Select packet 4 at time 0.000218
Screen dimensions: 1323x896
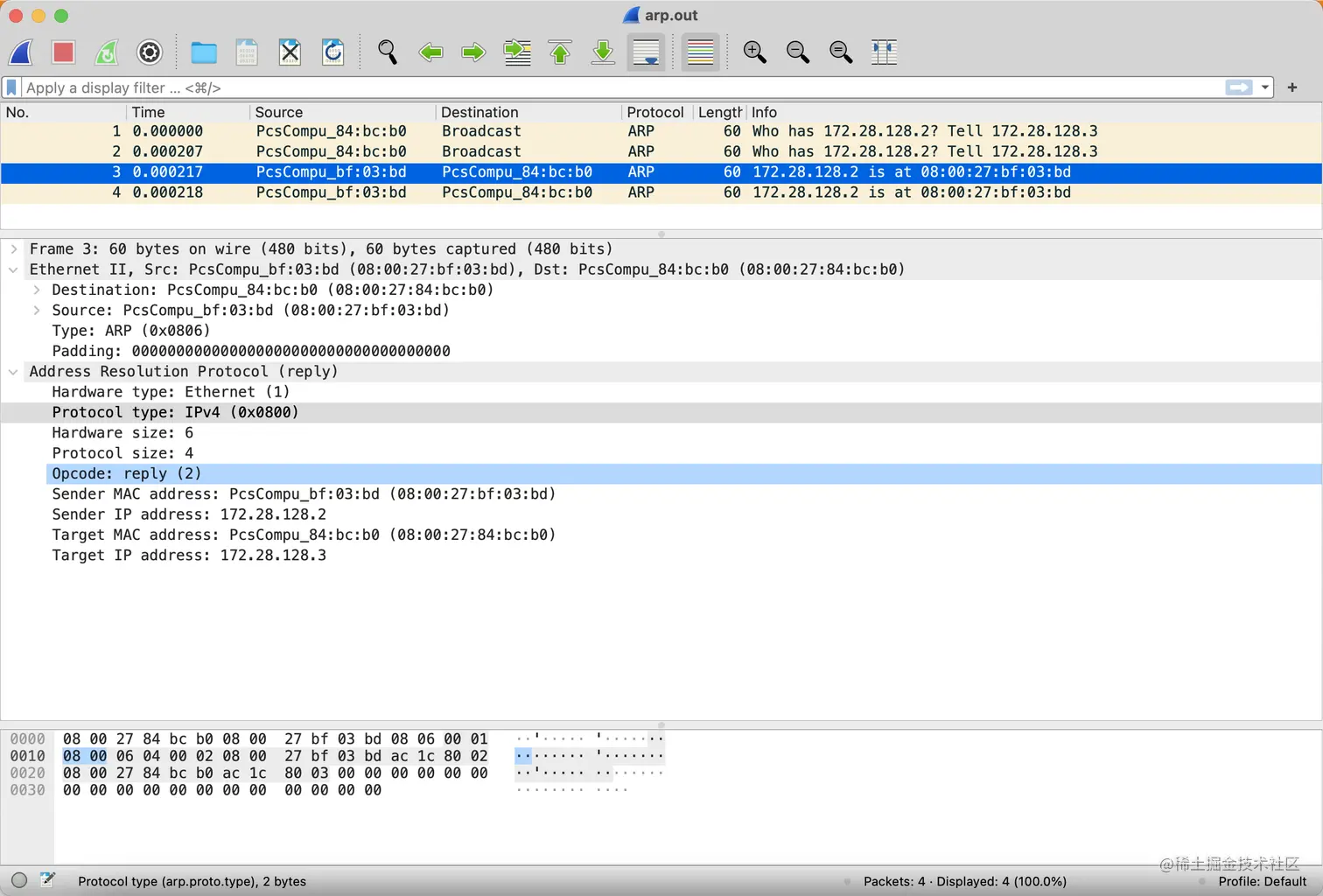[x=661, y=192]
